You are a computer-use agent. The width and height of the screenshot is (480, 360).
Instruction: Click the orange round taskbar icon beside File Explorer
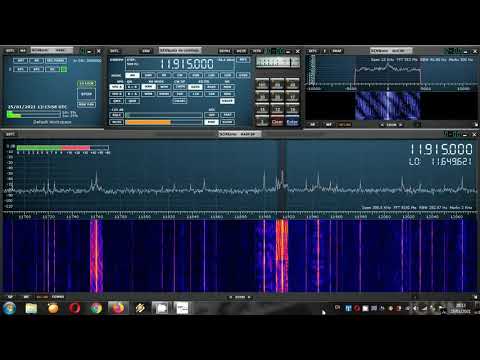pyautogui.click(x=53, y=308)
